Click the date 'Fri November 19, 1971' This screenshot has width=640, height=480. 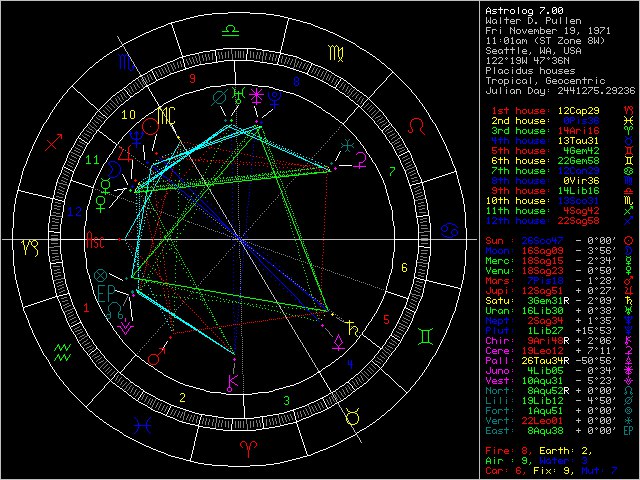pos(548,31)
